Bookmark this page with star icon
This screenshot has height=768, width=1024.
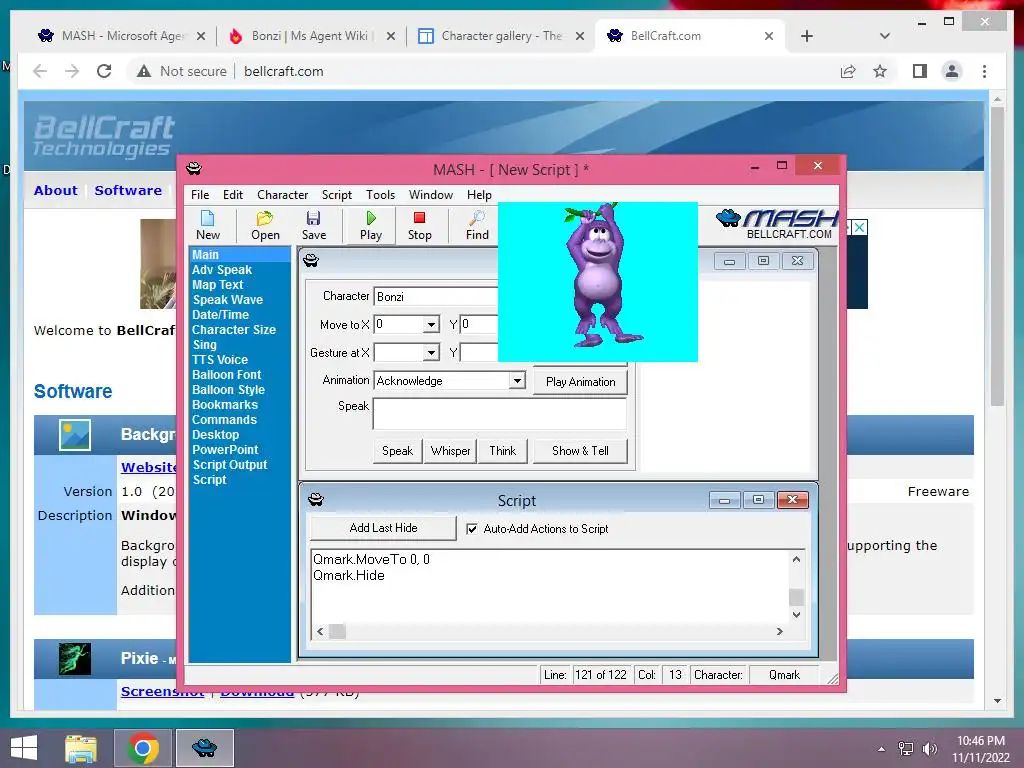click(x=880, y=71)
